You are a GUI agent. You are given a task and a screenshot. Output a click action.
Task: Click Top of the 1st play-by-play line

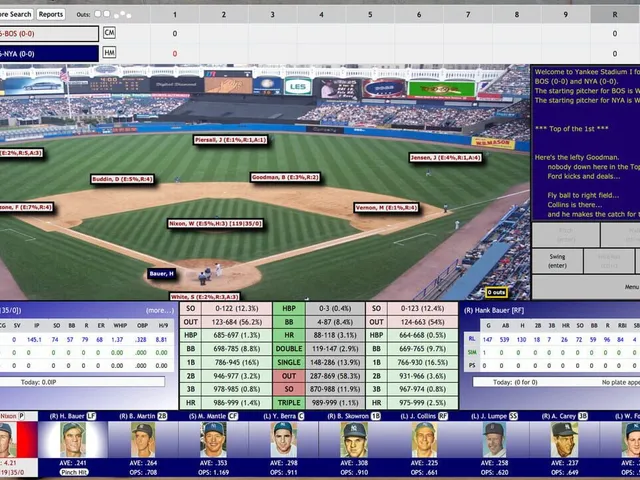pos(571,129)
